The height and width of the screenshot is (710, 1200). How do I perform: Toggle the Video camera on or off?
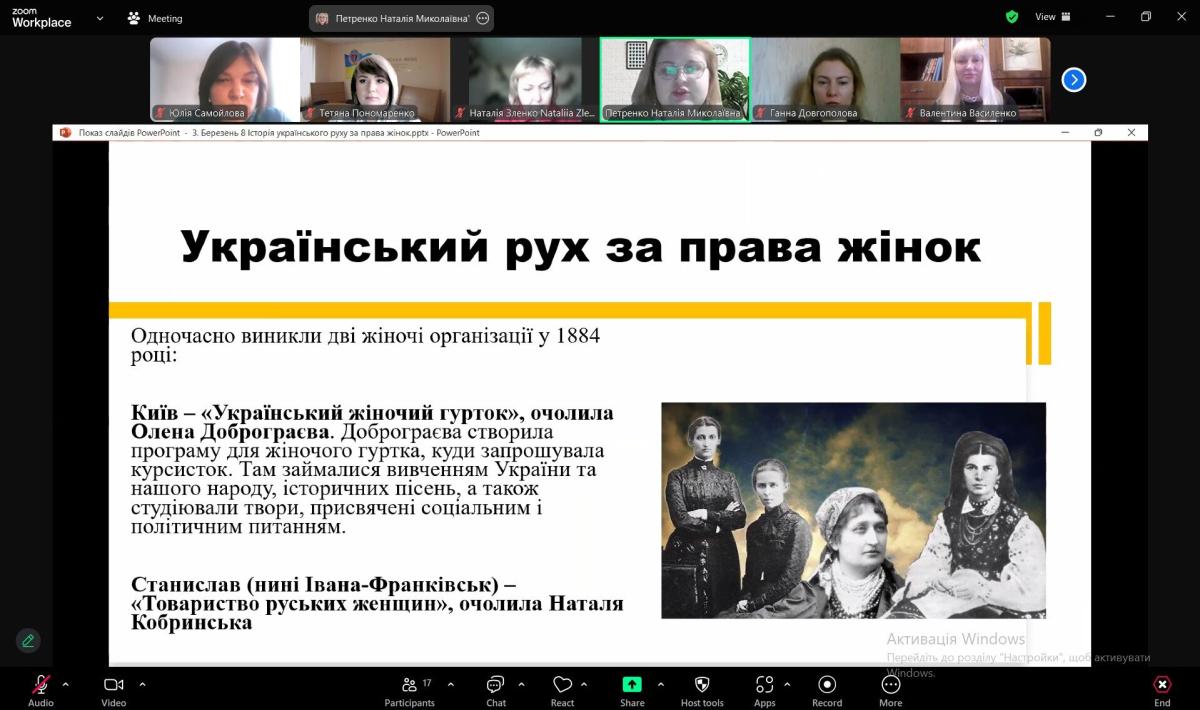coord(113,686)
